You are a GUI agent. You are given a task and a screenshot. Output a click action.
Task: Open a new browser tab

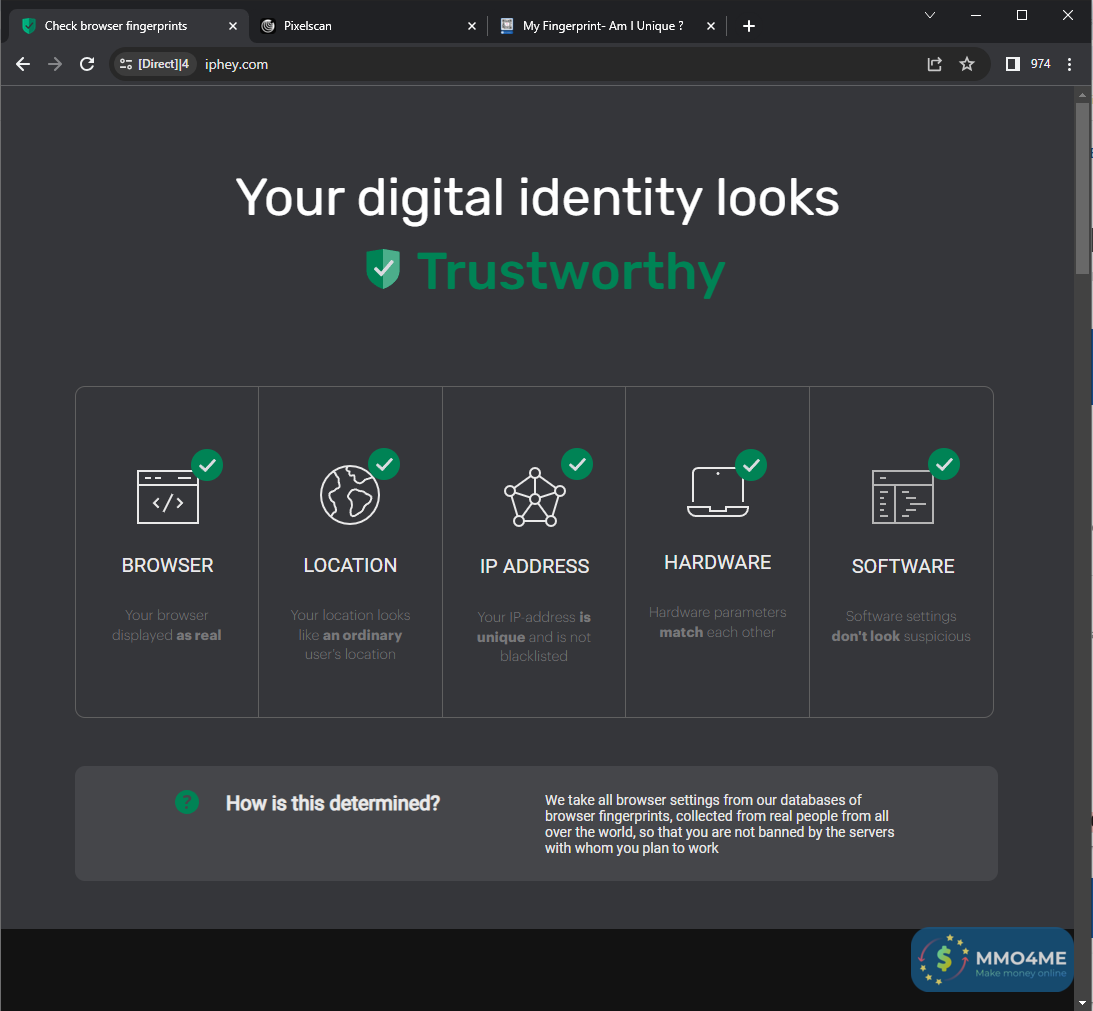click(x=749, y=26)
